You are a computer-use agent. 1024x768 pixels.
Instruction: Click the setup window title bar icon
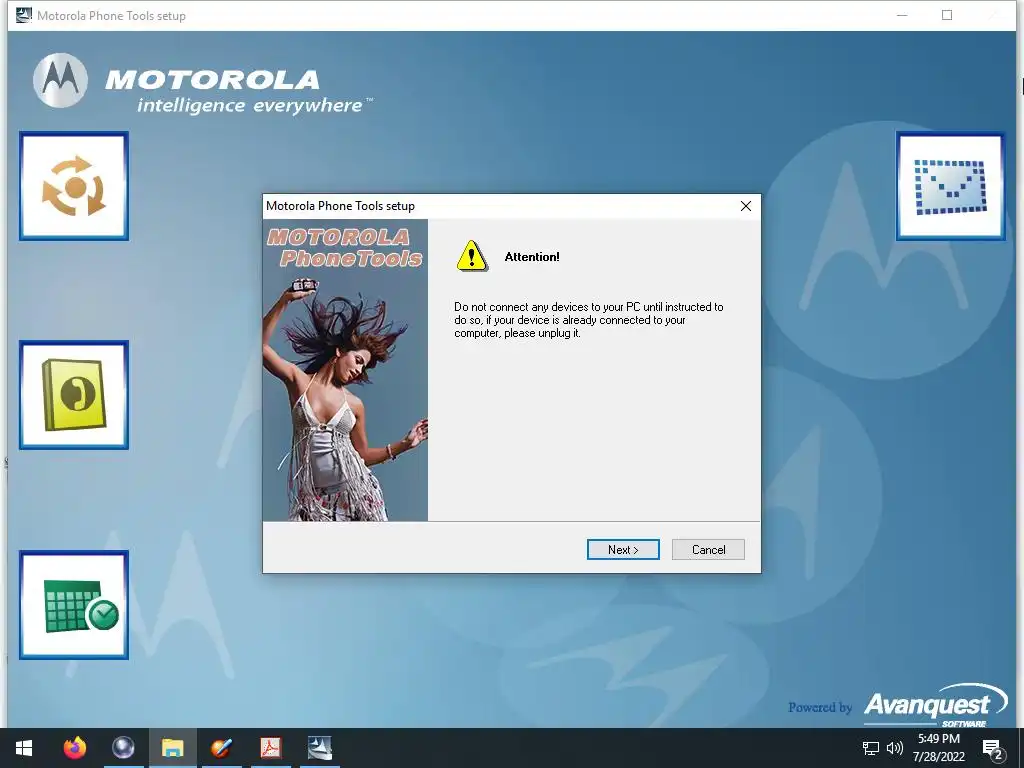[24, 15]
